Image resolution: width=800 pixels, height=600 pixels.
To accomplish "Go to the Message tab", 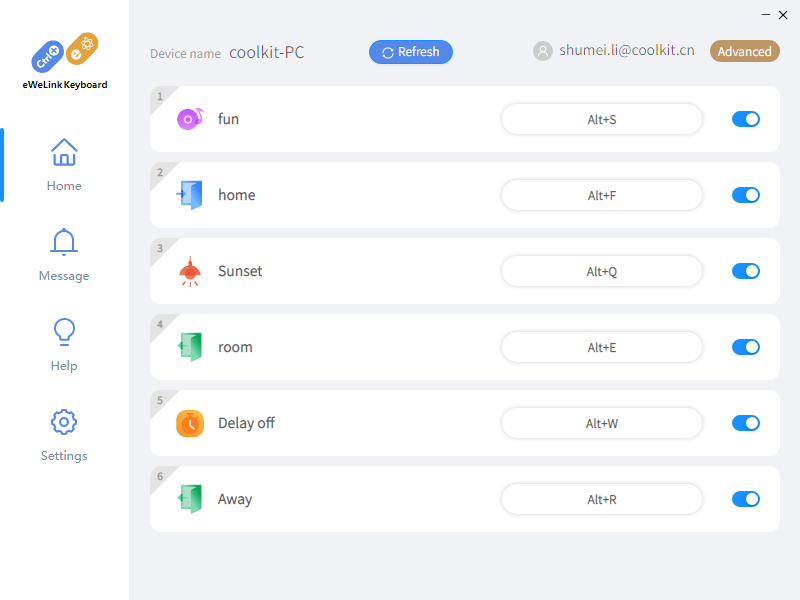I will pos(64,255).
